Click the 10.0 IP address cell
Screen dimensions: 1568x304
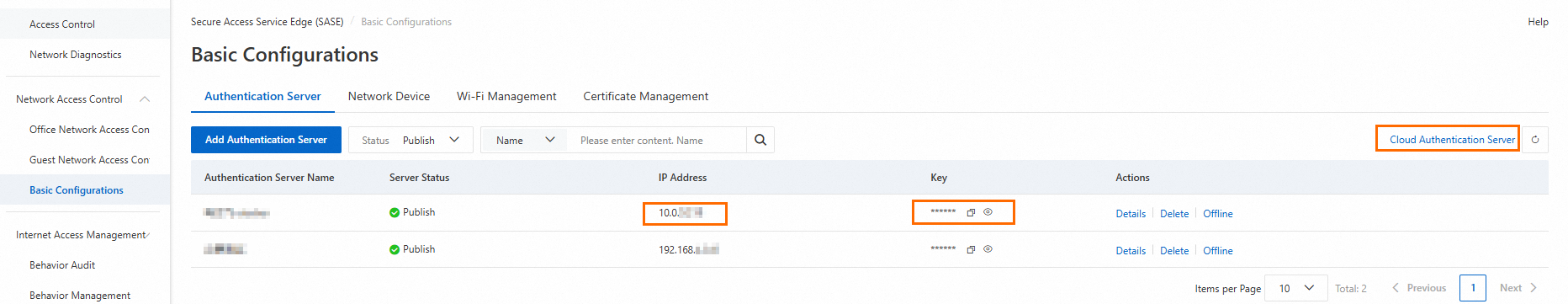point(681,213)
